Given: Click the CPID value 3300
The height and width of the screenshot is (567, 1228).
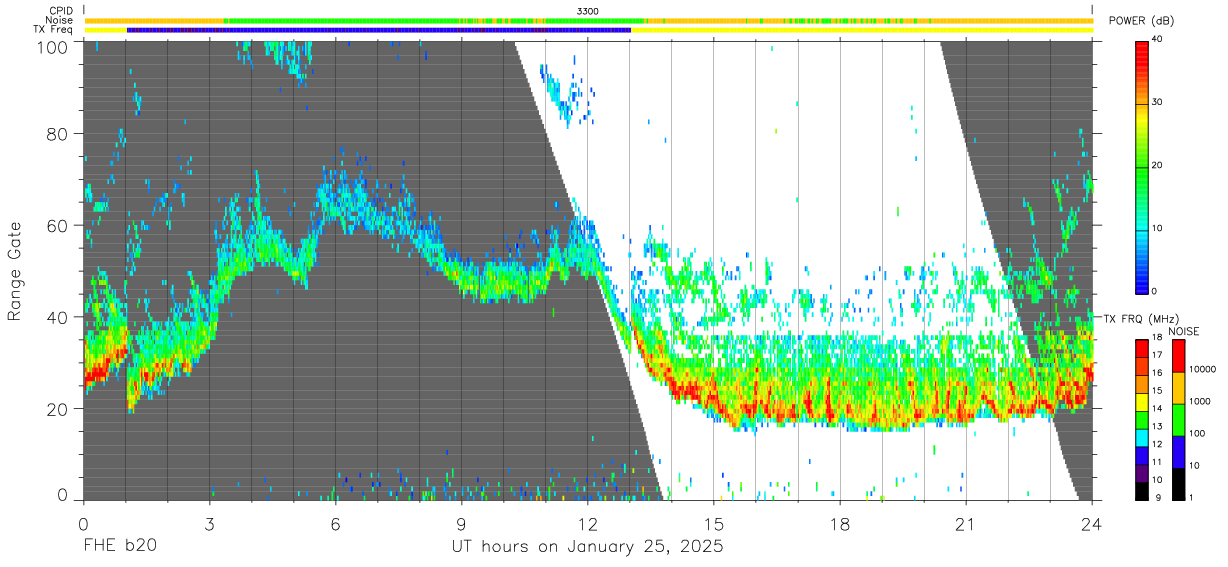Looking at the screenshot, I should pyautogui.click(x=588, y=11).
